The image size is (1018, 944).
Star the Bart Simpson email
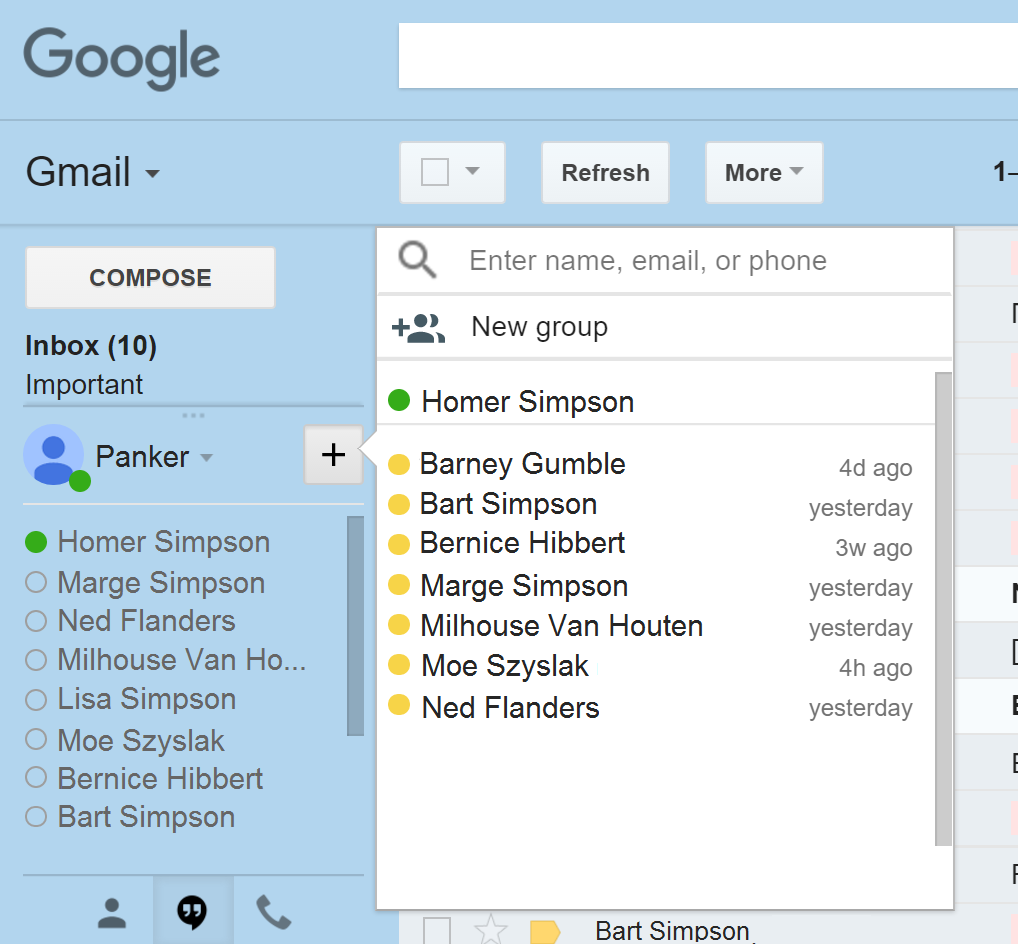click(x=491, y=929)
